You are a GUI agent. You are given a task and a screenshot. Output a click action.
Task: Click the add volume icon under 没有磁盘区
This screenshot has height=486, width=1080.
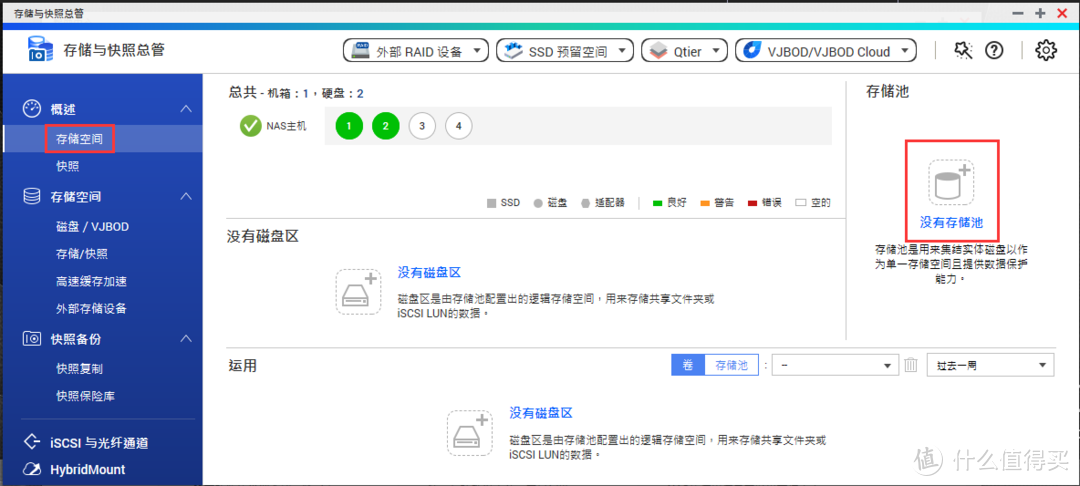tap(358, 292)
